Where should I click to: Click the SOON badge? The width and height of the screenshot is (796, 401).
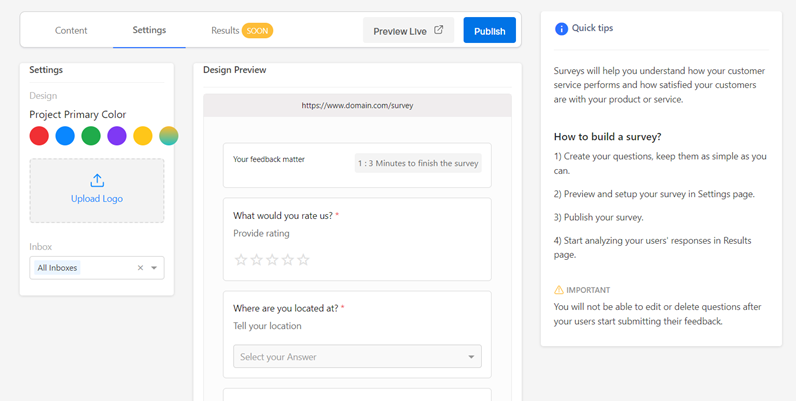(x=257, y=30)
